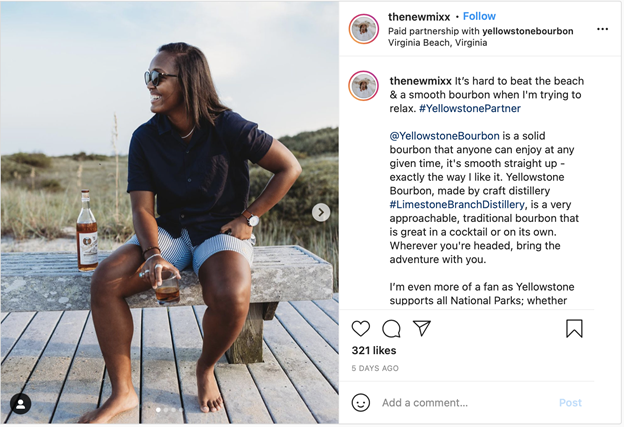The width and height of the screenshot is (624, 427).
Task: Go to next photo in carousel
Action: tap(321, 212)
